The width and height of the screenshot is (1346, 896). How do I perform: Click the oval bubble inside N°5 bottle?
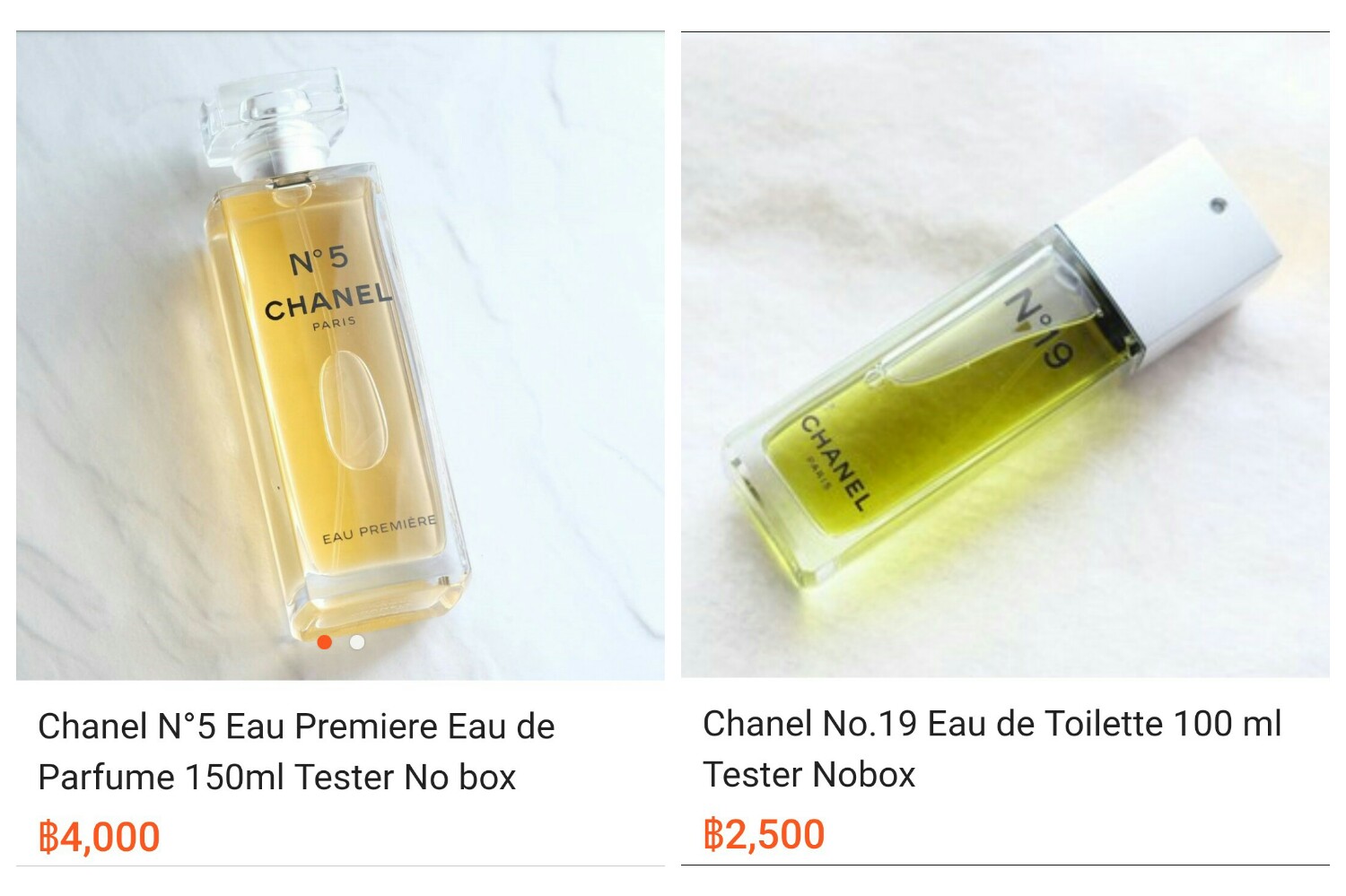coord(354,411)
